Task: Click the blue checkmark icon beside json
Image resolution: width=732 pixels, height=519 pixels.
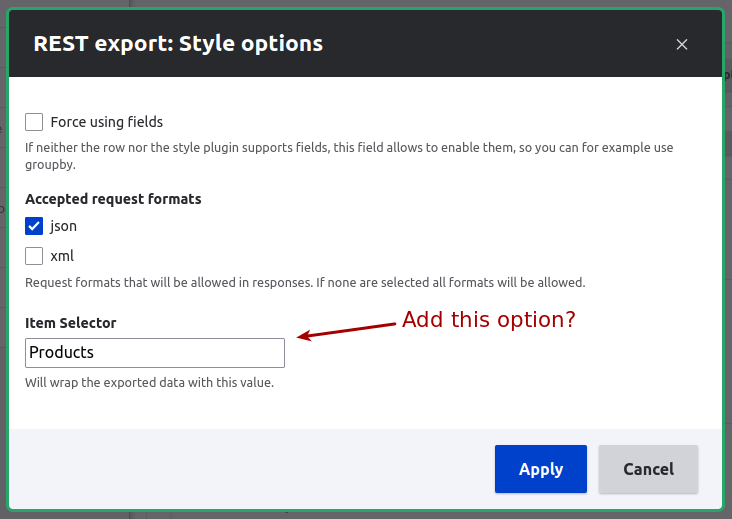Action: pyautogui.click(x=34, y=226)
